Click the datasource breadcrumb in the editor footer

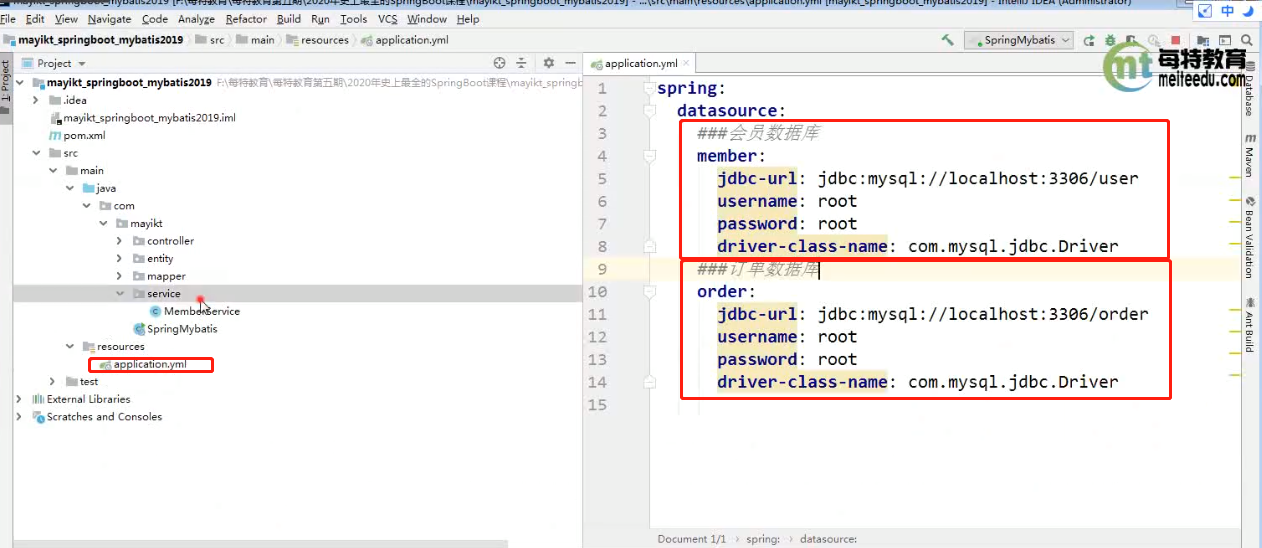tap(828, 539)
